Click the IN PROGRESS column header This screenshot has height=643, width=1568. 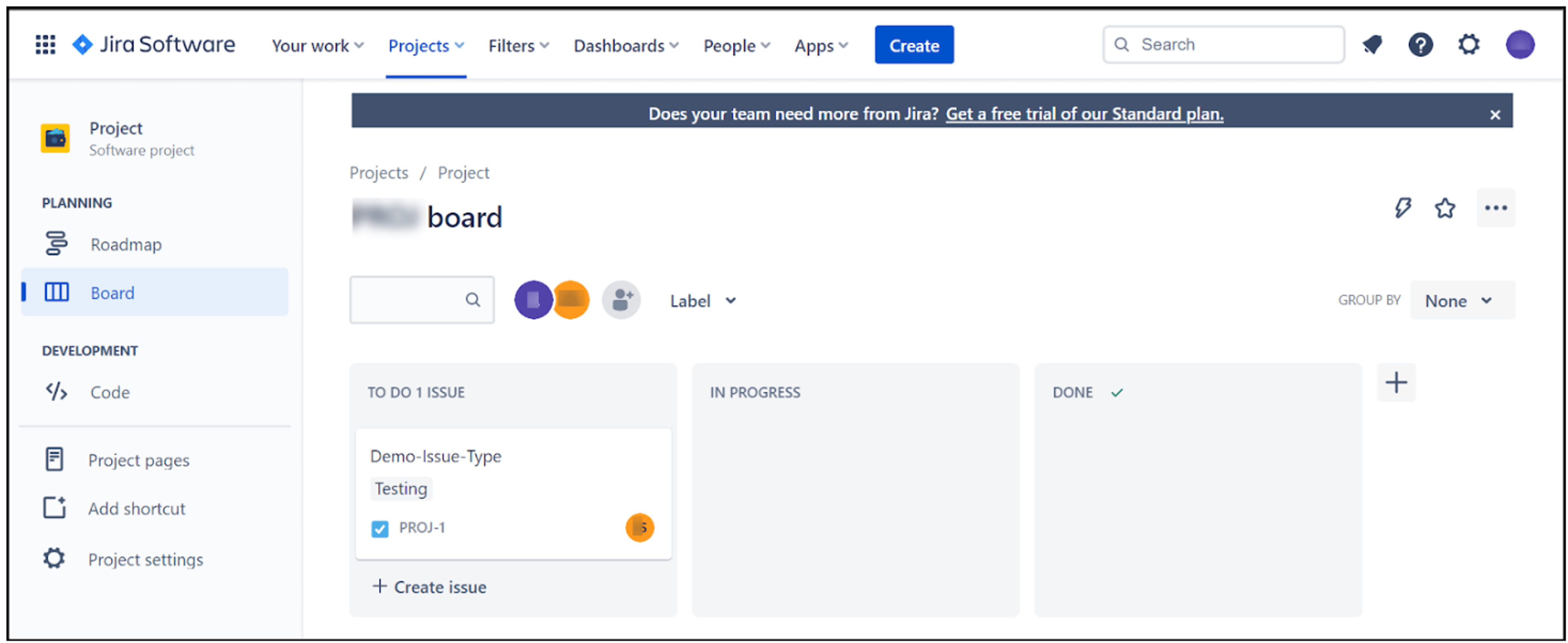pos(755,392)
